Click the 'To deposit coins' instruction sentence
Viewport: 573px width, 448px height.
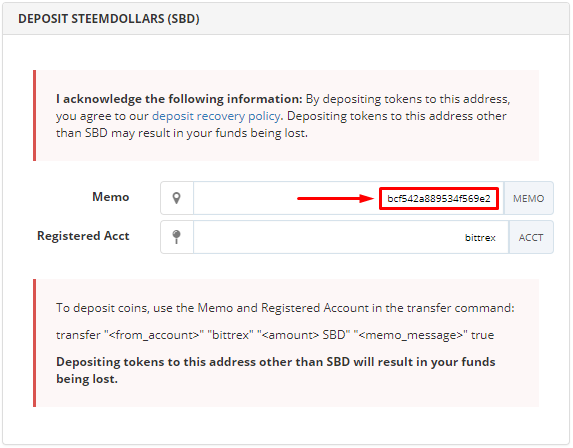tap(285, 308)
